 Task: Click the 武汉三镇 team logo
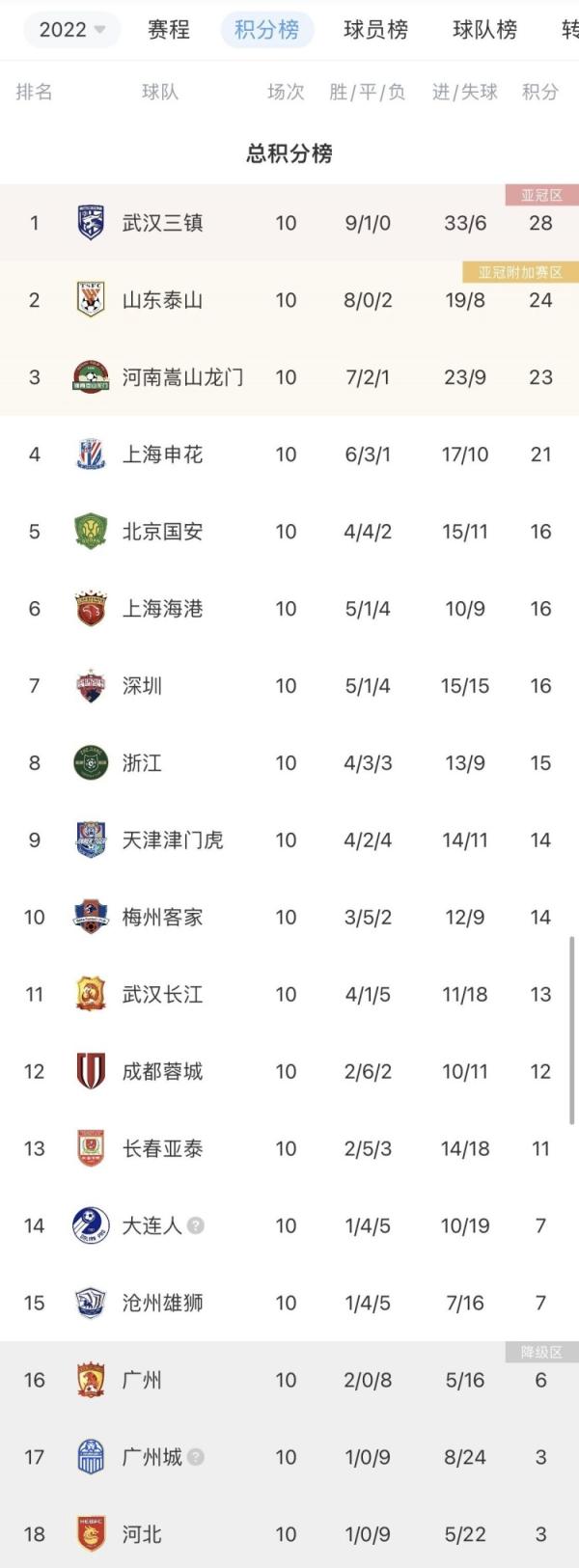point(91,223)
